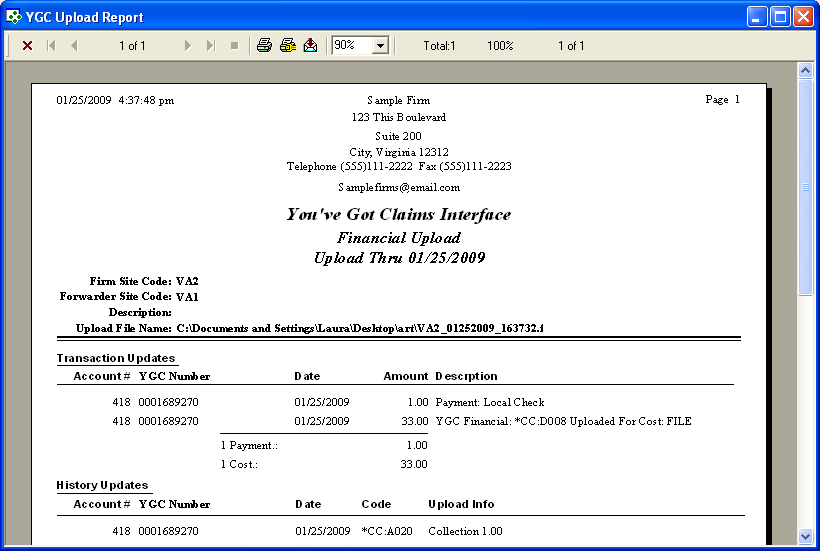Image resolution: width=820 pixels, height=551 pixels.
Task: Click the Transaction Updates section heading
Action: [116, 358]
